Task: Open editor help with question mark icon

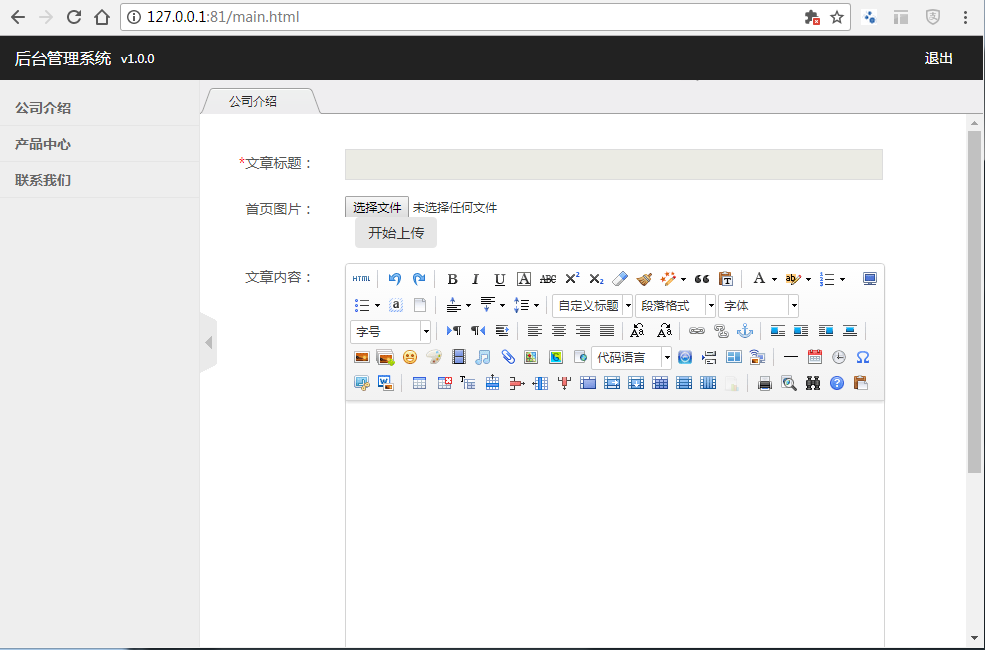Action: tap(837, 383)
